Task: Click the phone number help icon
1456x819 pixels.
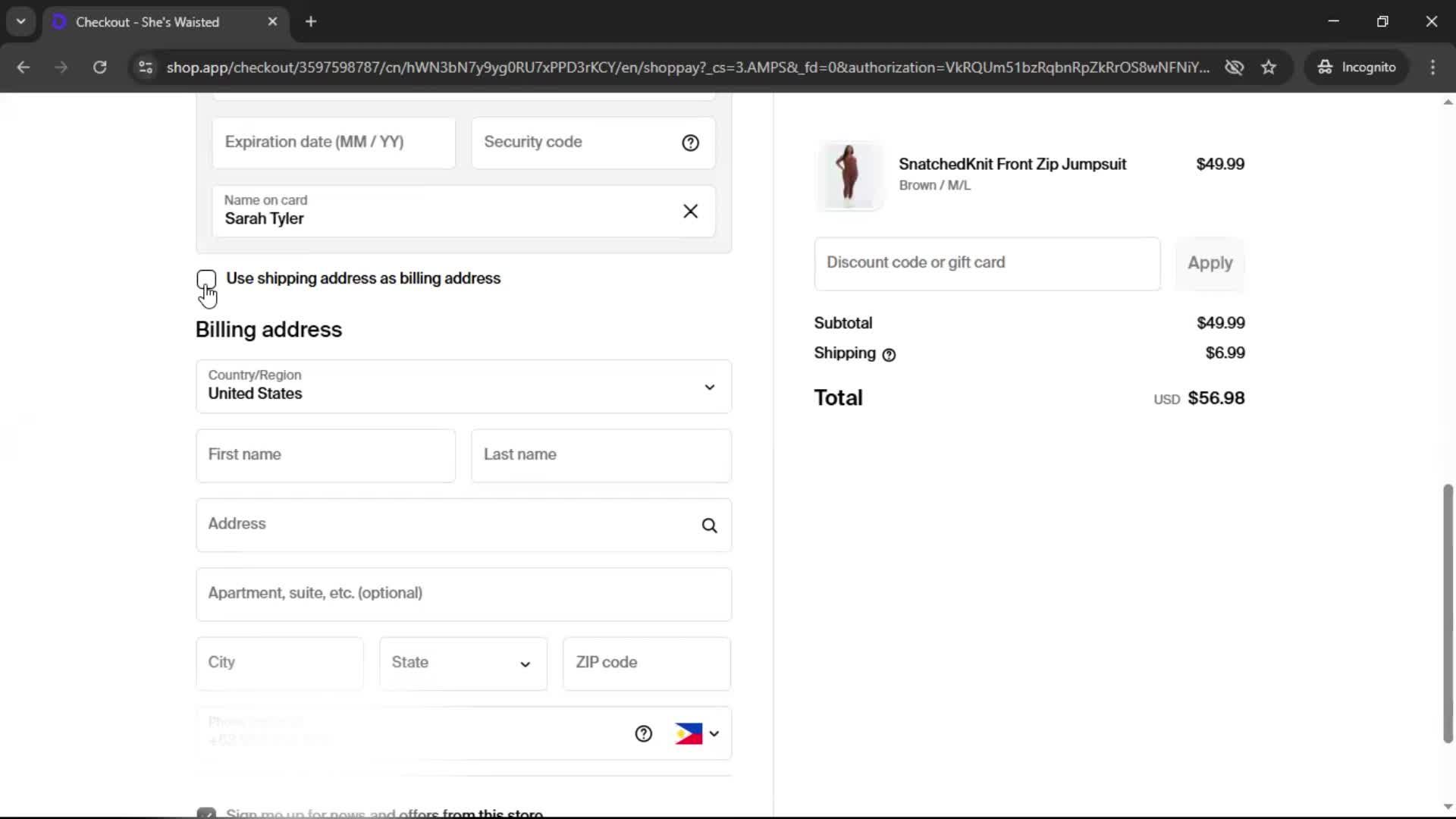Action: [x=643, y=733]
